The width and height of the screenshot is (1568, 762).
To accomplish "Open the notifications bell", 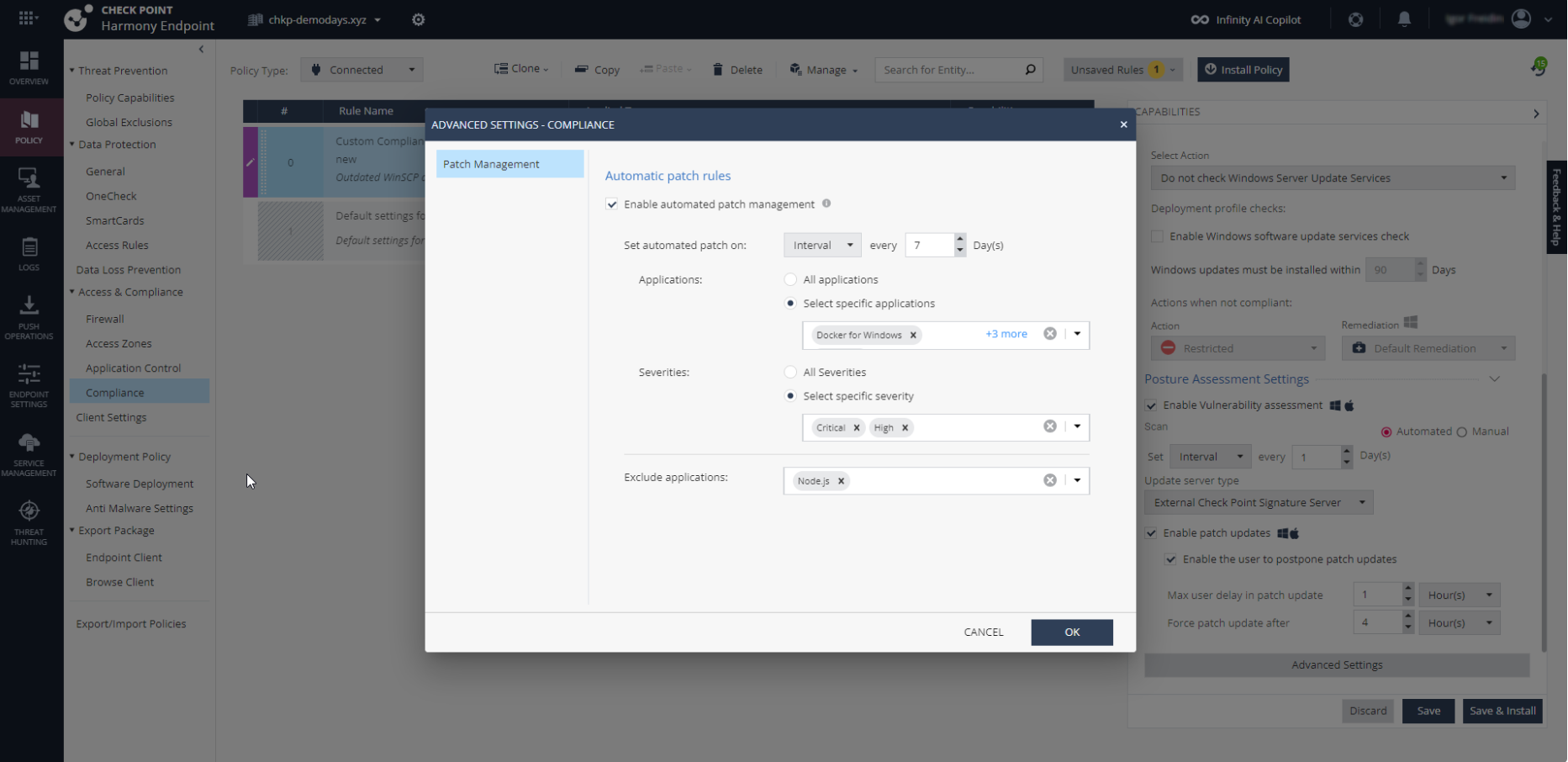I will (1404, 19).
